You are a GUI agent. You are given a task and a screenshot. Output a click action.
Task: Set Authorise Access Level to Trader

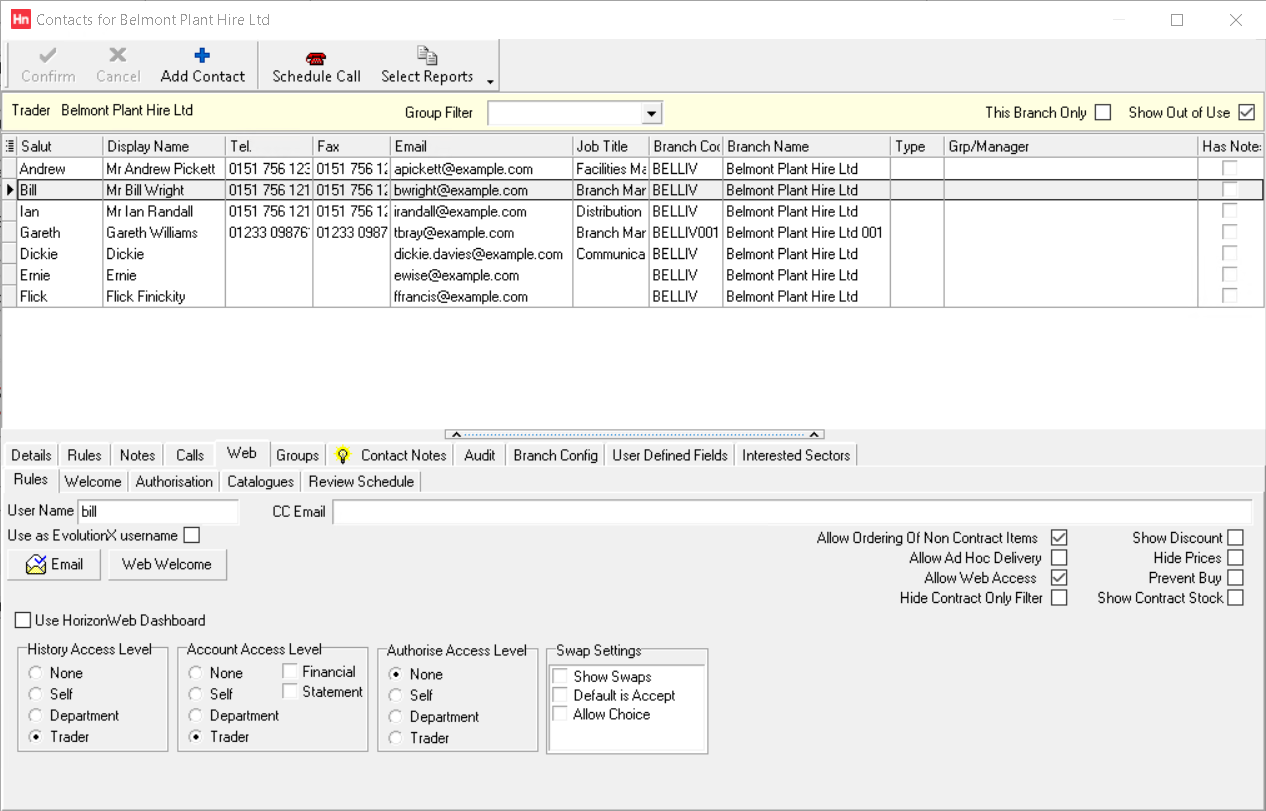tap(396, 738)
